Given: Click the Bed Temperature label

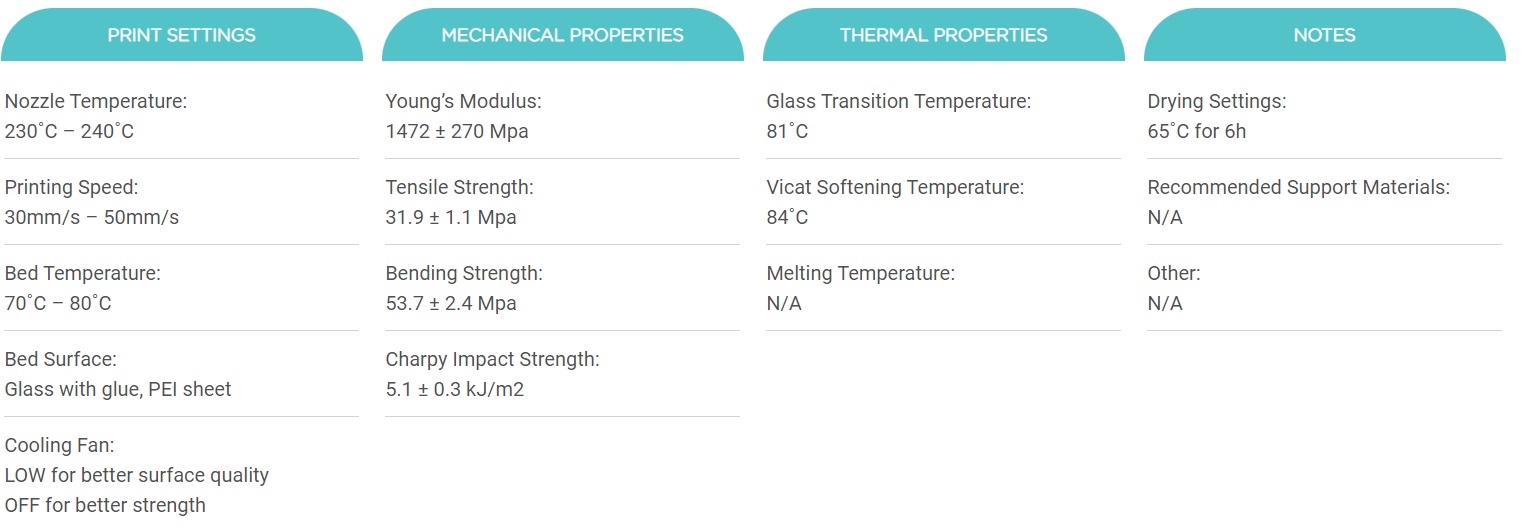Looking at the screenshot, I should coord(83,273).
